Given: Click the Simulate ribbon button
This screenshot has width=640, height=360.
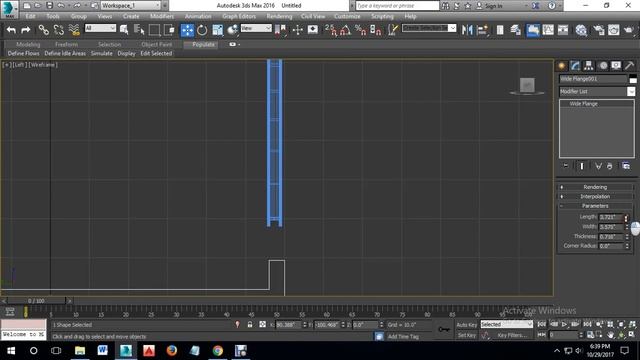Looking at the screenshot, I should tap(101, 53).
